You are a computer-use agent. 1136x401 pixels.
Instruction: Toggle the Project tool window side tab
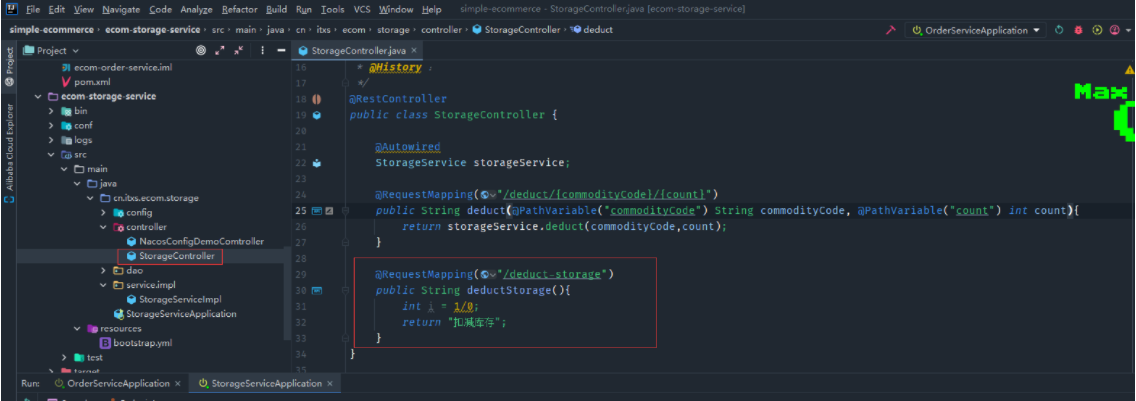point(9,67)
